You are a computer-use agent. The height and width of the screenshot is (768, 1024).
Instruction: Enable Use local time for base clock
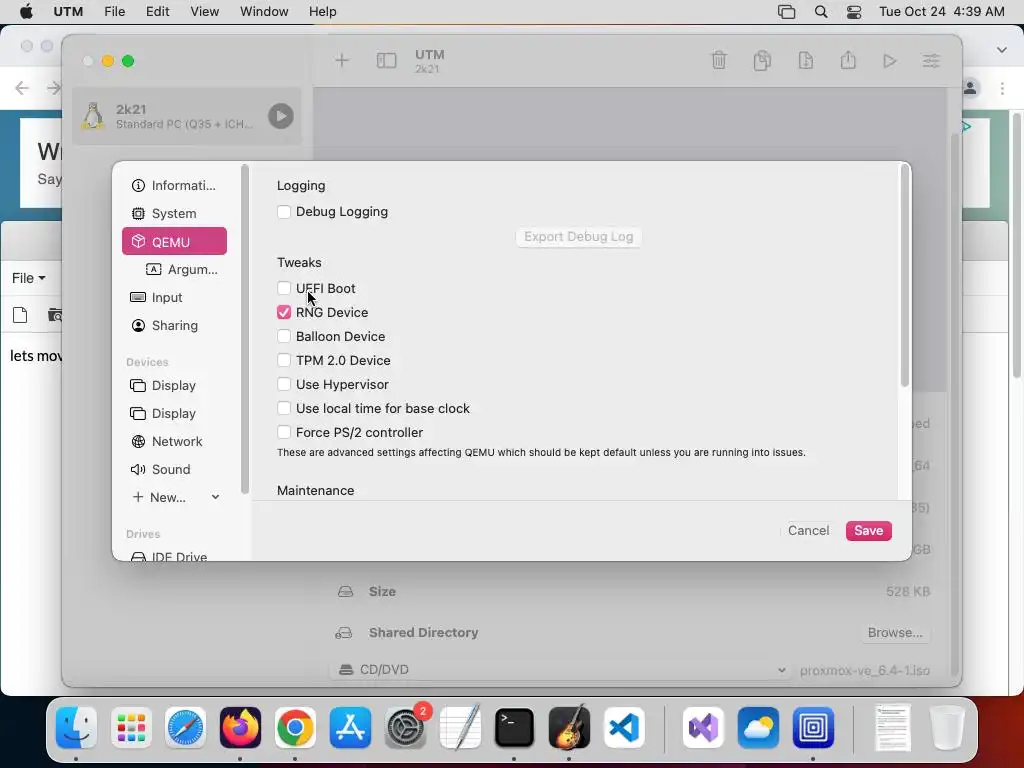(283, 408)
